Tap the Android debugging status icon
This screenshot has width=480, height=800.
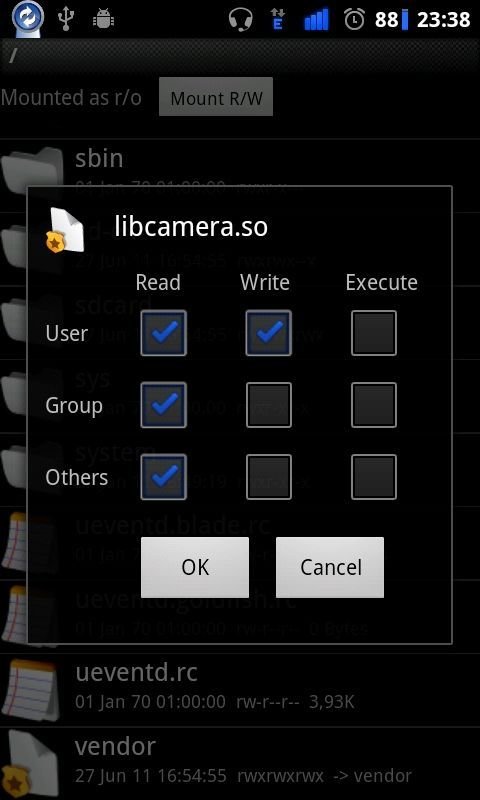103,19
